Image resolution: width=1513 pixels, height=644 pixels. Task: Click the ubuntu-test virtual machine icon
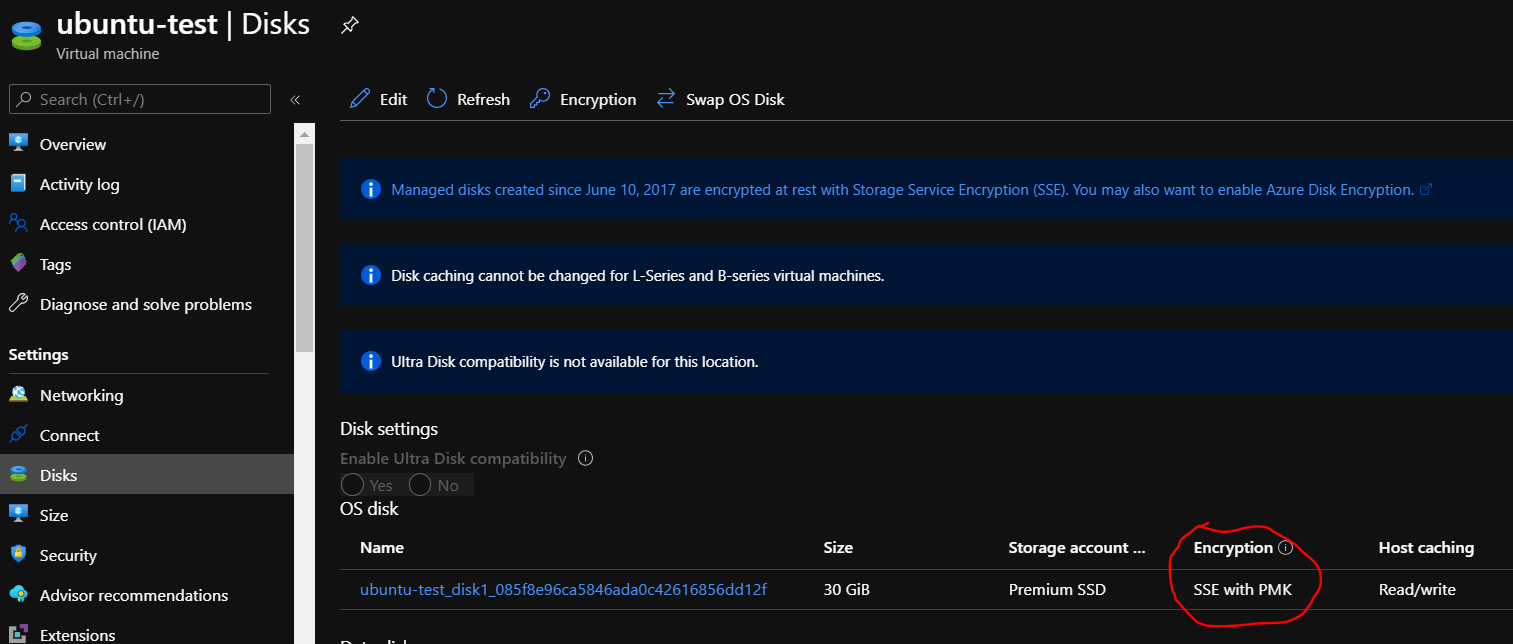26,34
